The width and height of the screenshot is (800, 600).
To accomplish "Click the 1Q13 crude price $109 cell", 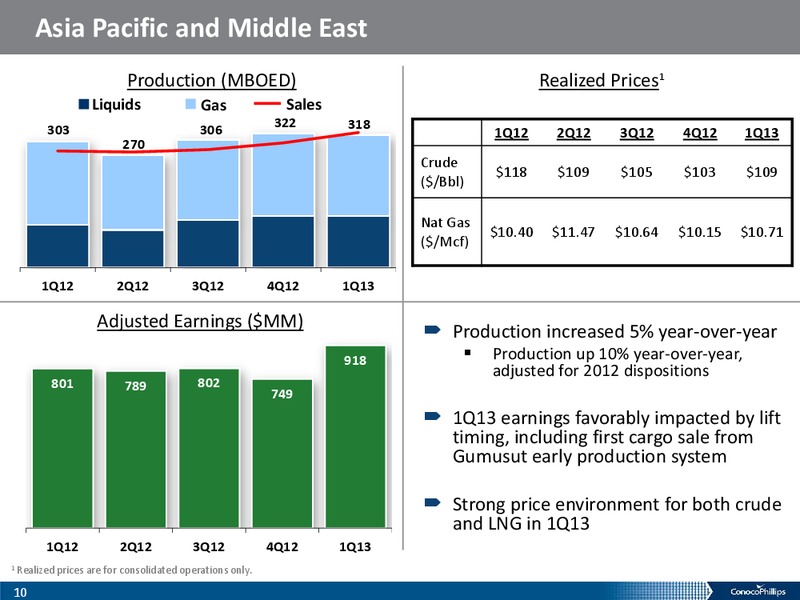I will (762, 172).
